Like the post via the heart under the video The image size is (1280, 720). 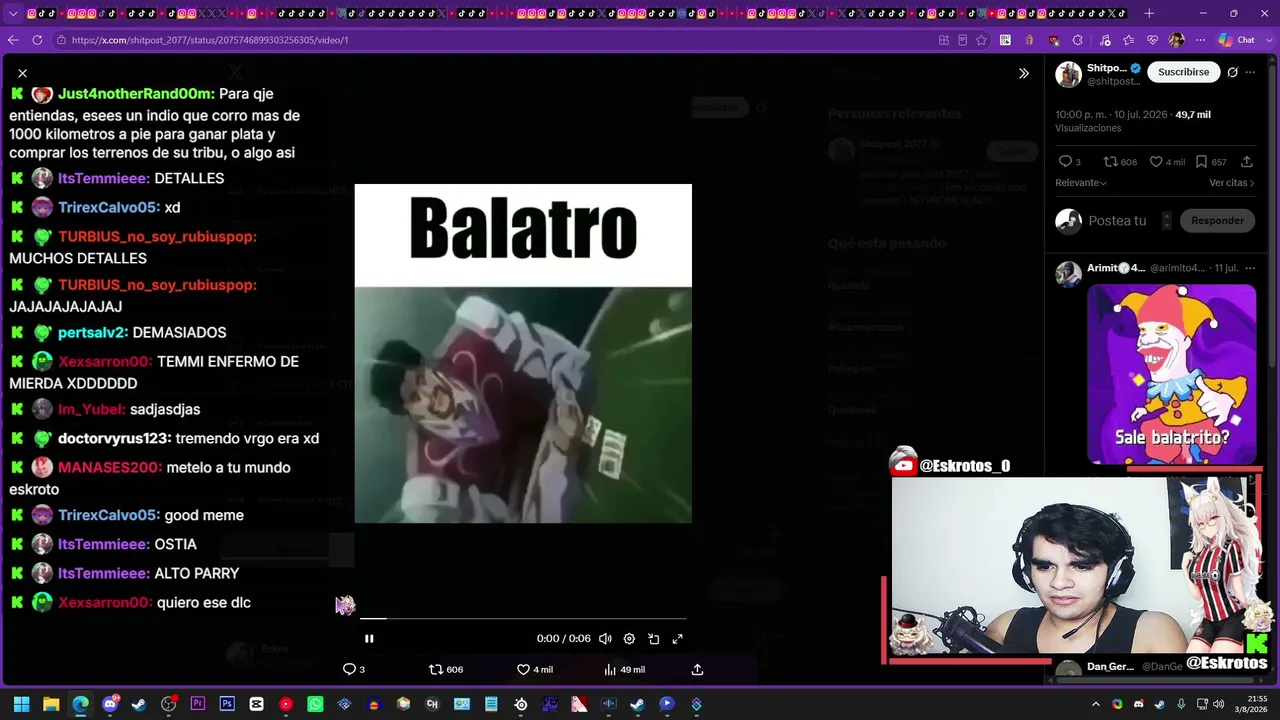[535, 670]
